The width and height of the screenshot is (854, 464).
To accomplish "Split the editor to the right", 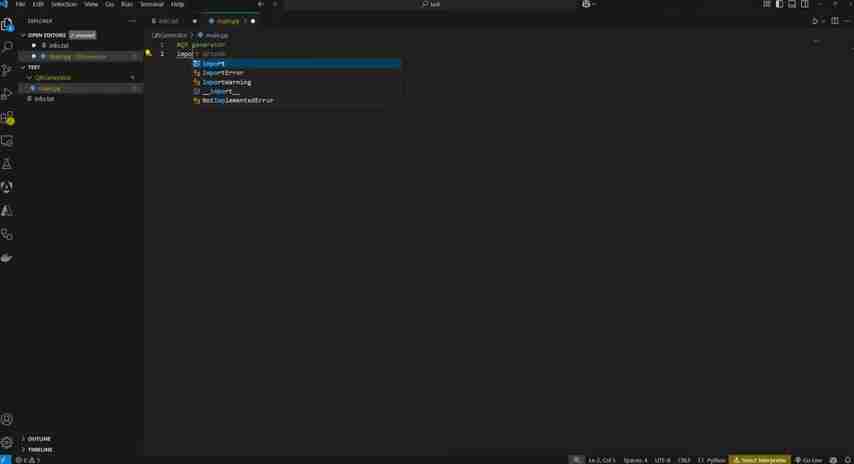I will [834, 21].
